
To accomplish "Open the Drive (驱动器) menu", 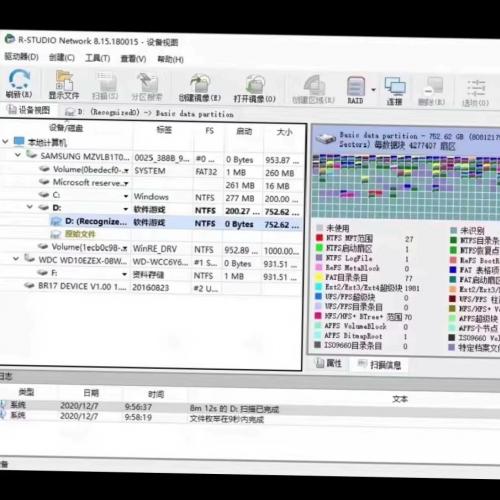I will tap(21, 57).
